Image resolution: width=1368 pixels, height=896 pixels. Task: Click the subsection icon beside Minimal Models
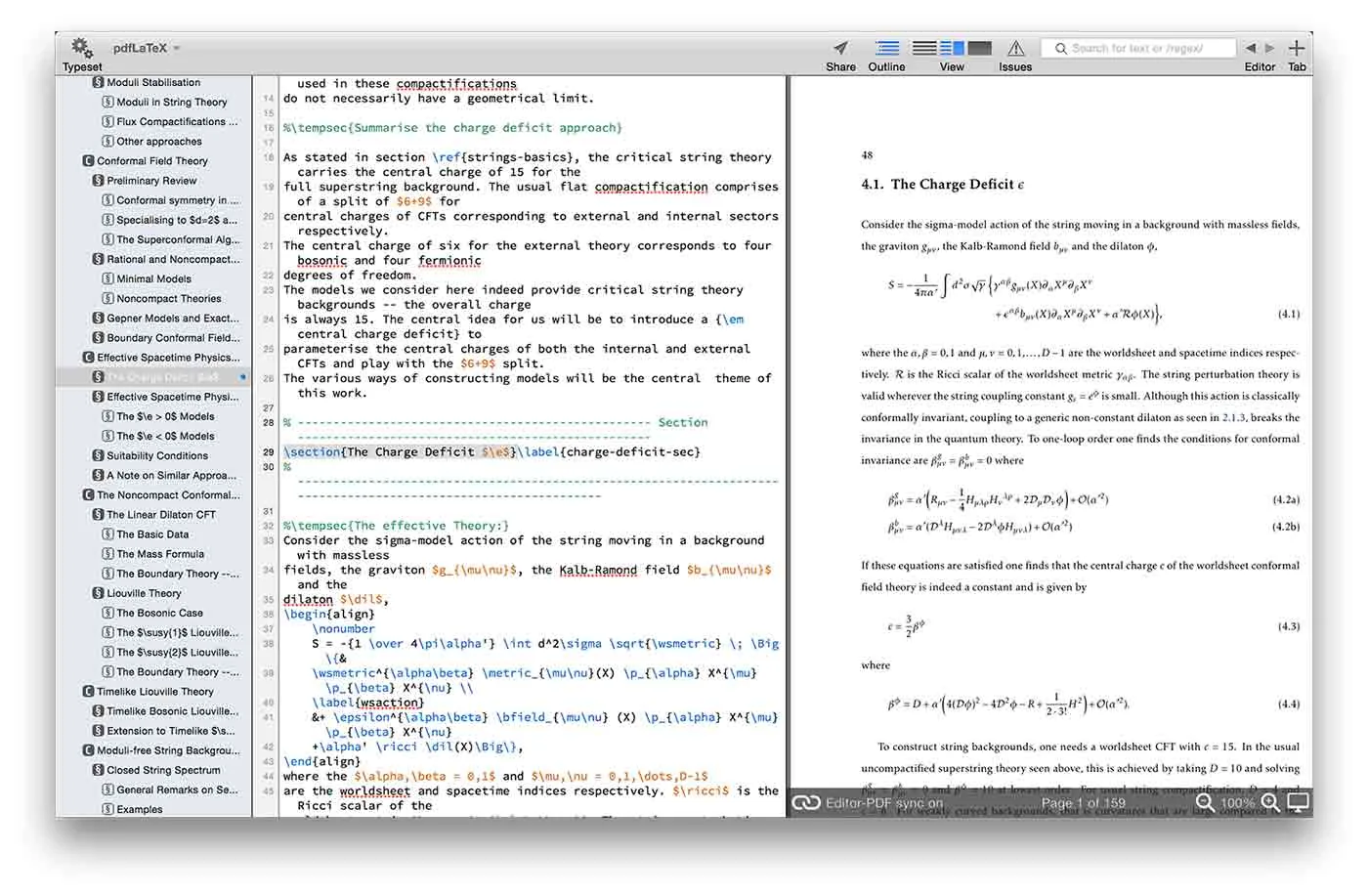107,278
